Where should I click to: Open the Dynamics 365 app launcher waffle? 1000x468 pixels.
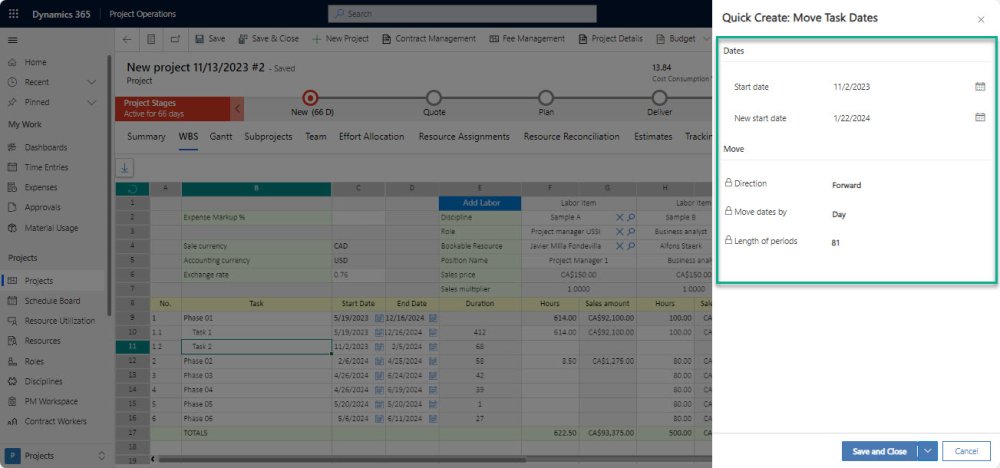pyautogui.click(x=13, y=14)
